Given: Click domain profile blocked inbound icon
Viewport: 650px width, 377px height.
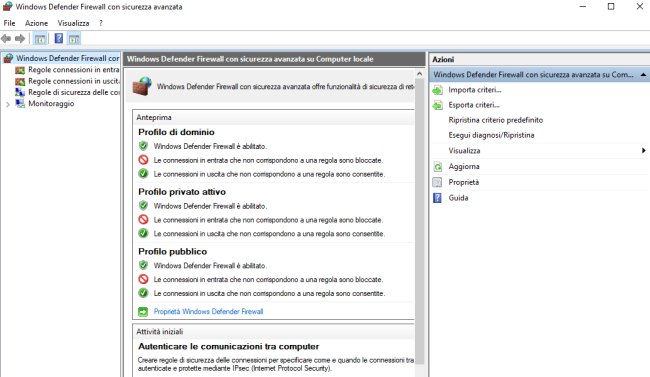Looking at the screenshot, I should (x=143, y=160).
